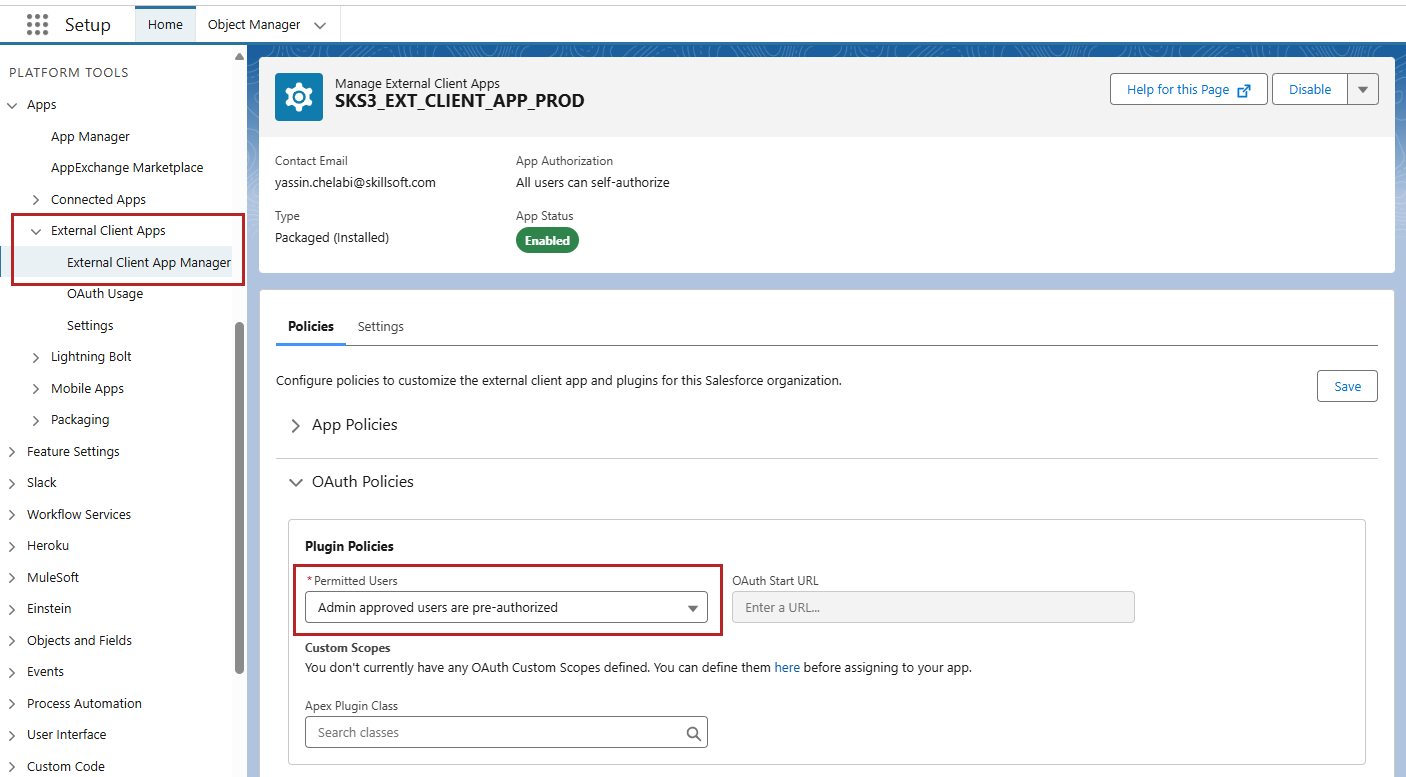Click the Apex Plugin Class search field
This screenshot has height=777, width=1406.
pyautogui.click(x=506, y=732)
